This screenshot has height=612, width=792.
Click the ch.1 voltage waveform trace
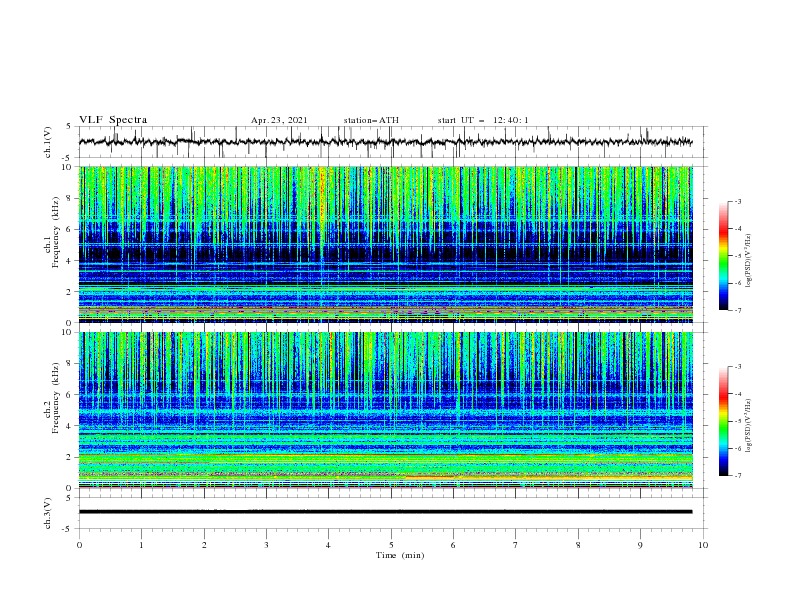click(385, 142)
